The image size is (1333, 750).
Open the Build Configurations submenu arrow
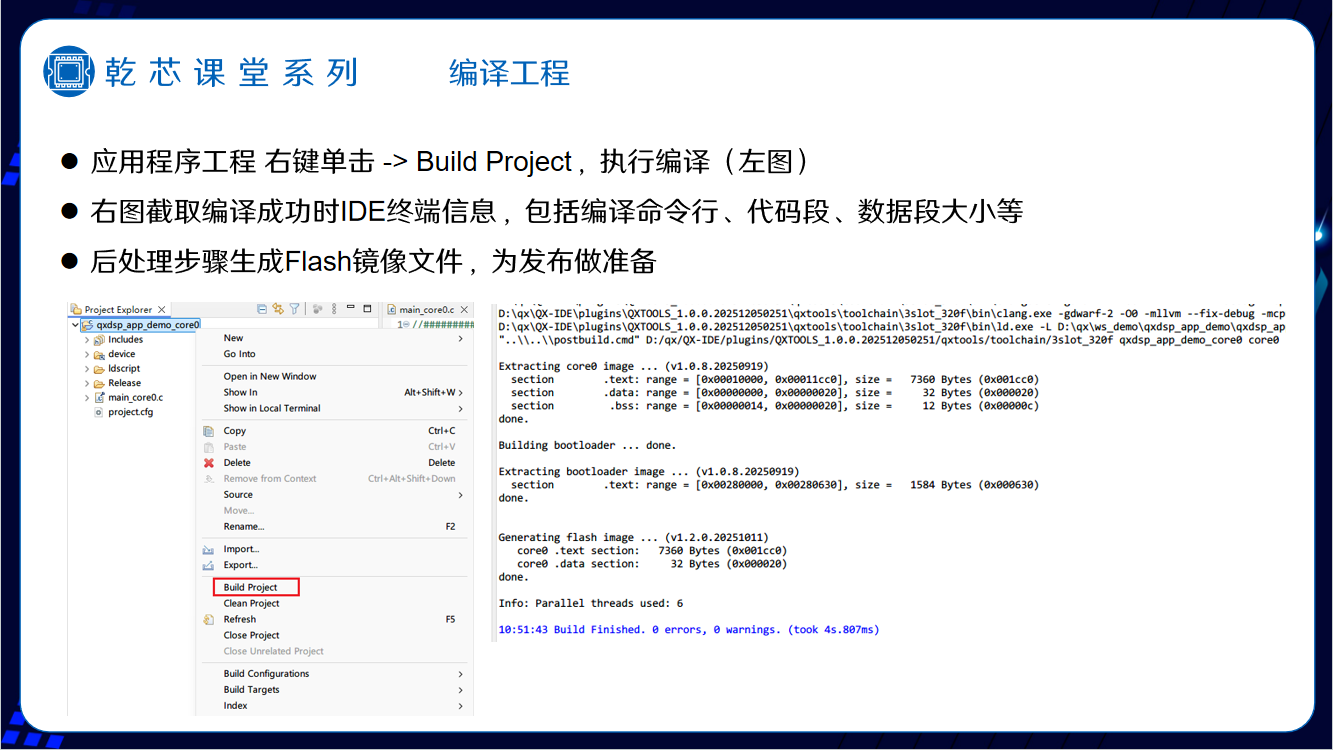pyautogui.click(x=460, y=674)
